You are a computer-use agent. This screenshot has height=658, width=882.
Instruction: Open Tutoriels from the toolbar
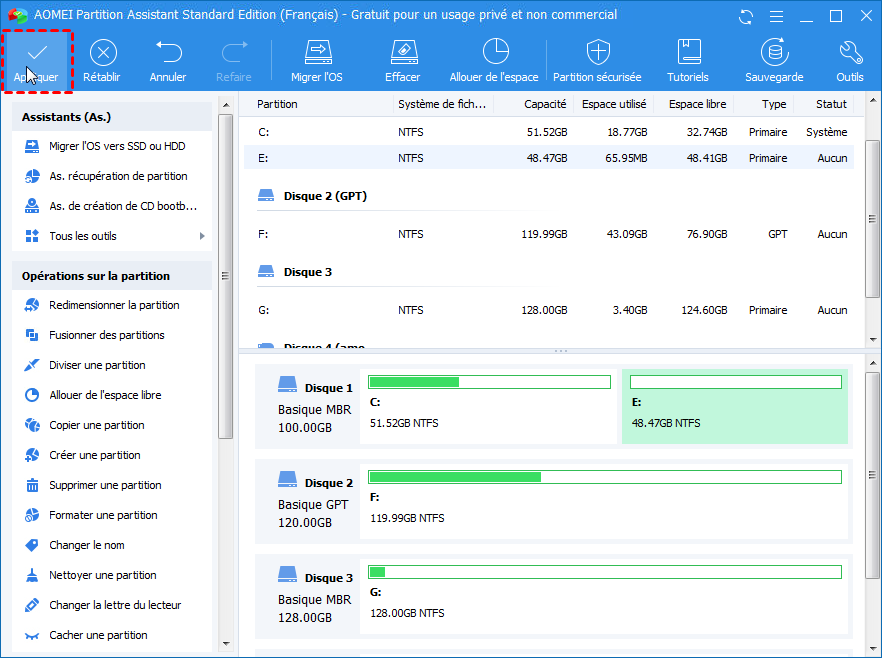click(x=688, y=54)
